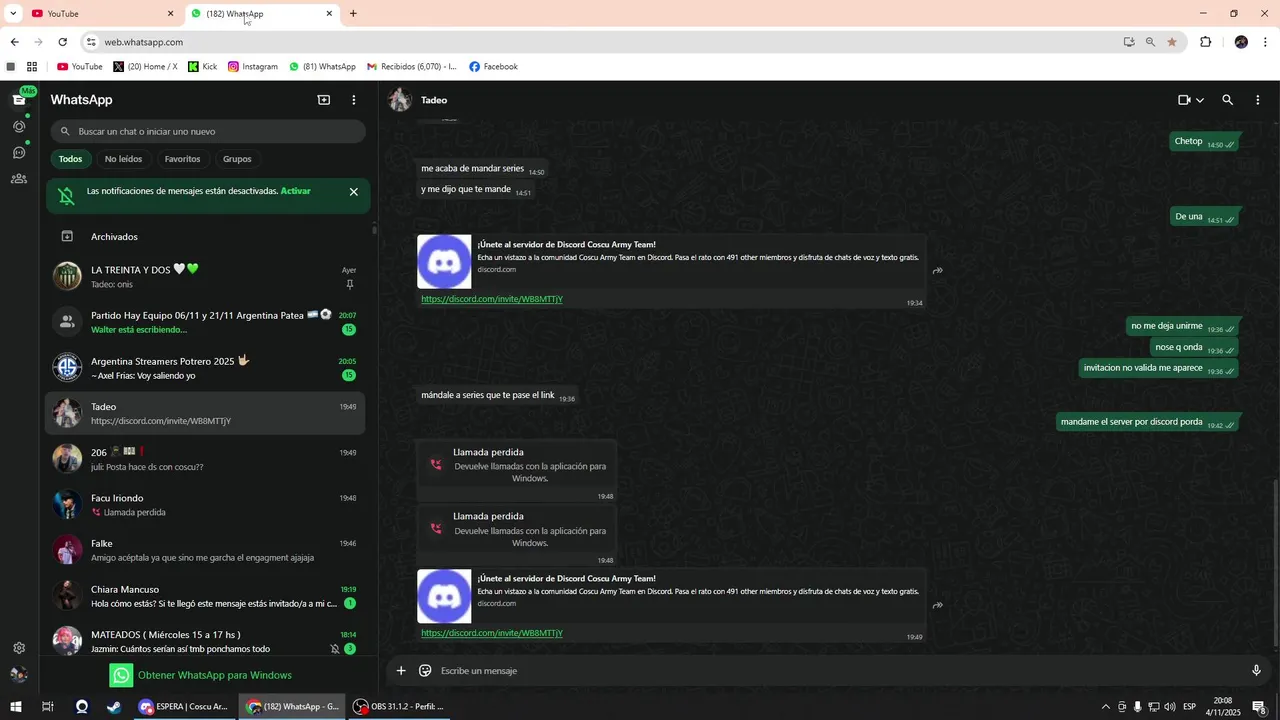The image size is (1280, 720).
Task: Show hidden system tray icons
Action: (1105, 707)
